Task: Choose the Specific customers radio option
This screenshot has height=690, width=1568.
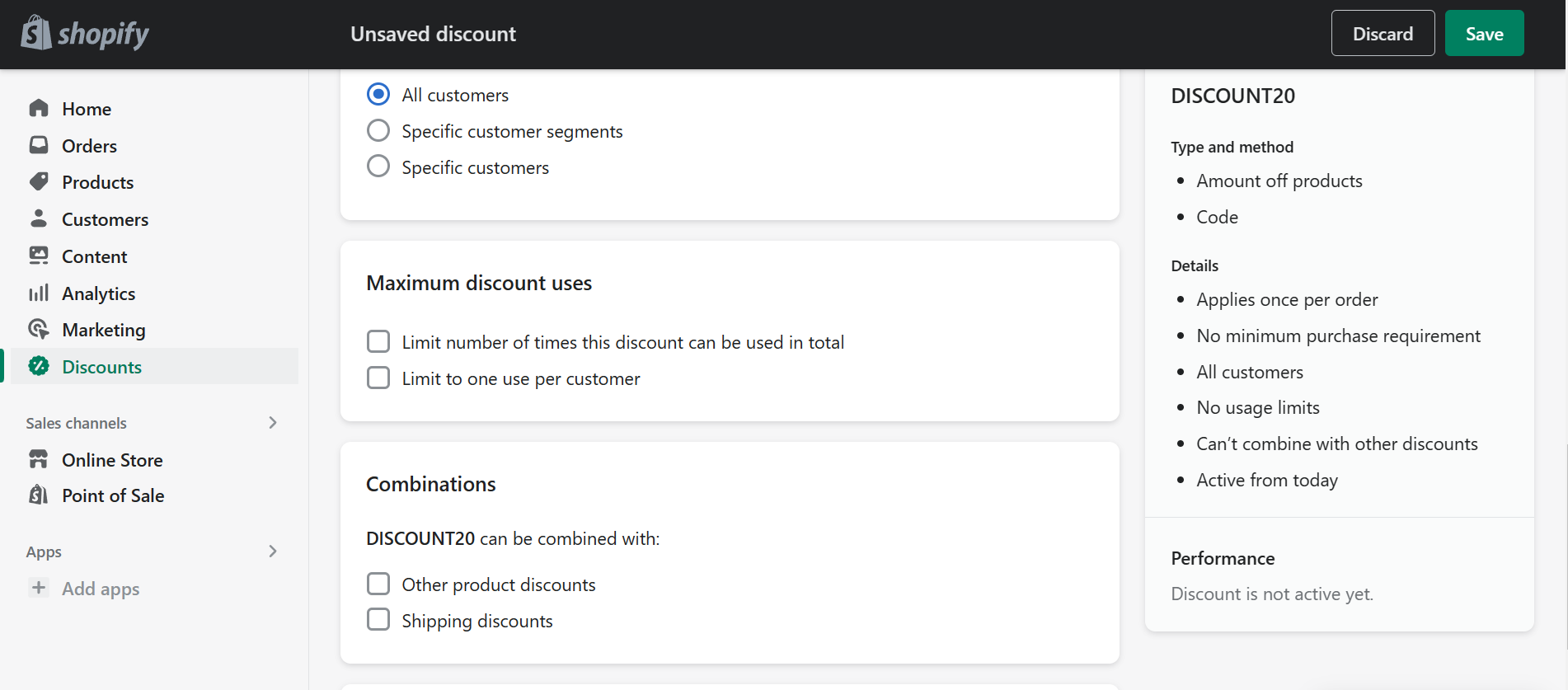Action: [x=378, y=167]
